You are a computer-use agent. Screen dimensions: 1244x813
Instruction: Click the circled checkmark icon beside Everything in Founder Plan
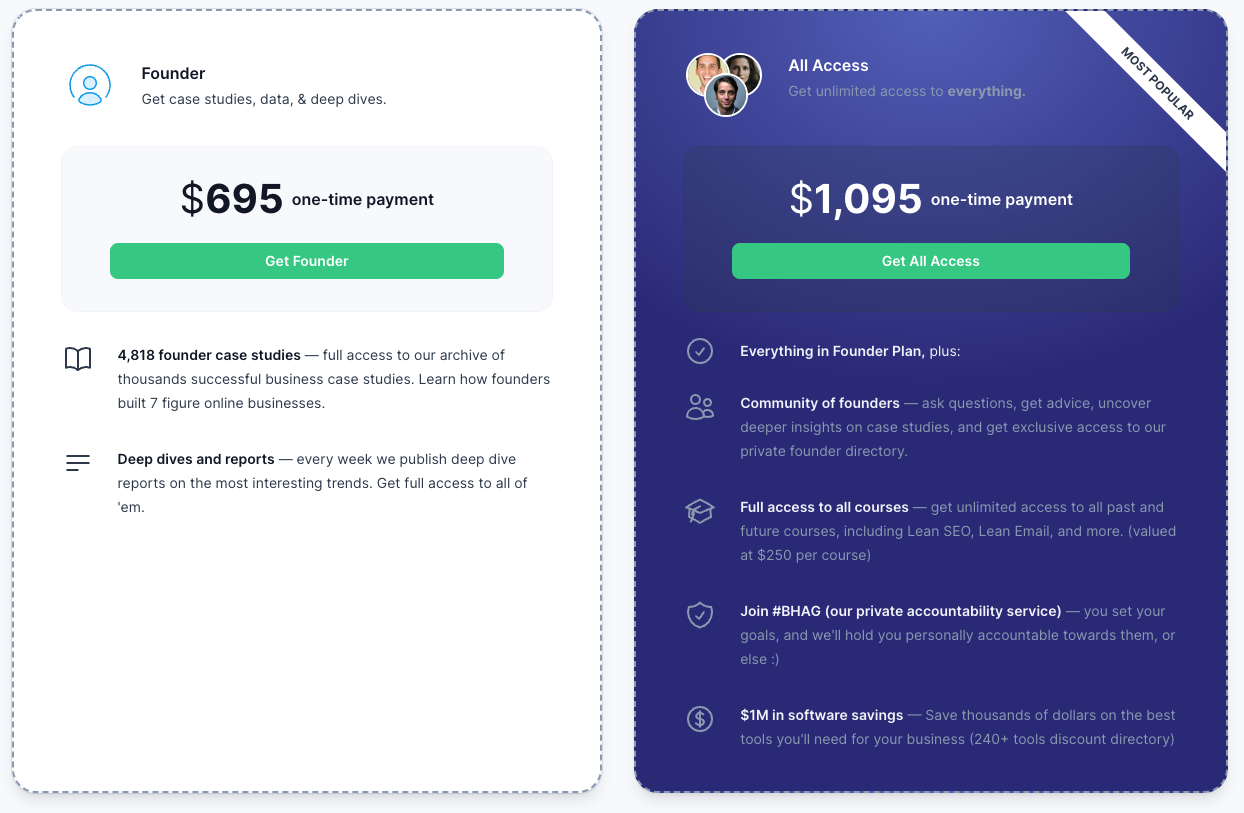tap(700, 351)
